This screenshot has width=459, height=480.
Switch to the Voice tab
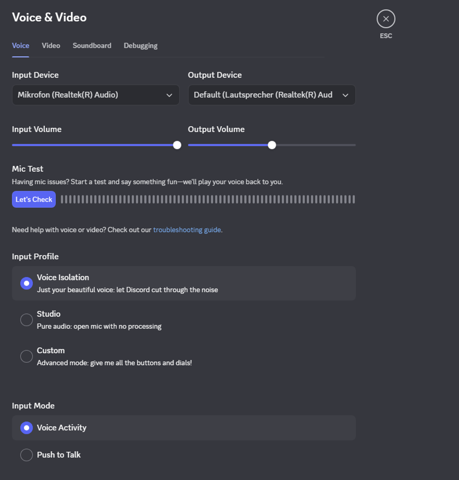pos(20,46)
